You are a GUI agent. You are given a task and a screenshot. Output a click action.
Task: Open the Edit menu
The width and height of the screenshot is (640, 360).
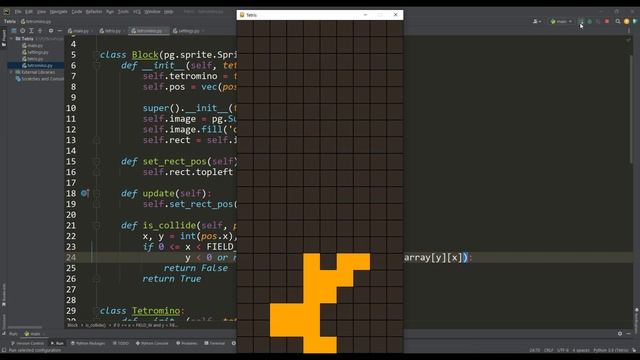(x=29, y=12)
